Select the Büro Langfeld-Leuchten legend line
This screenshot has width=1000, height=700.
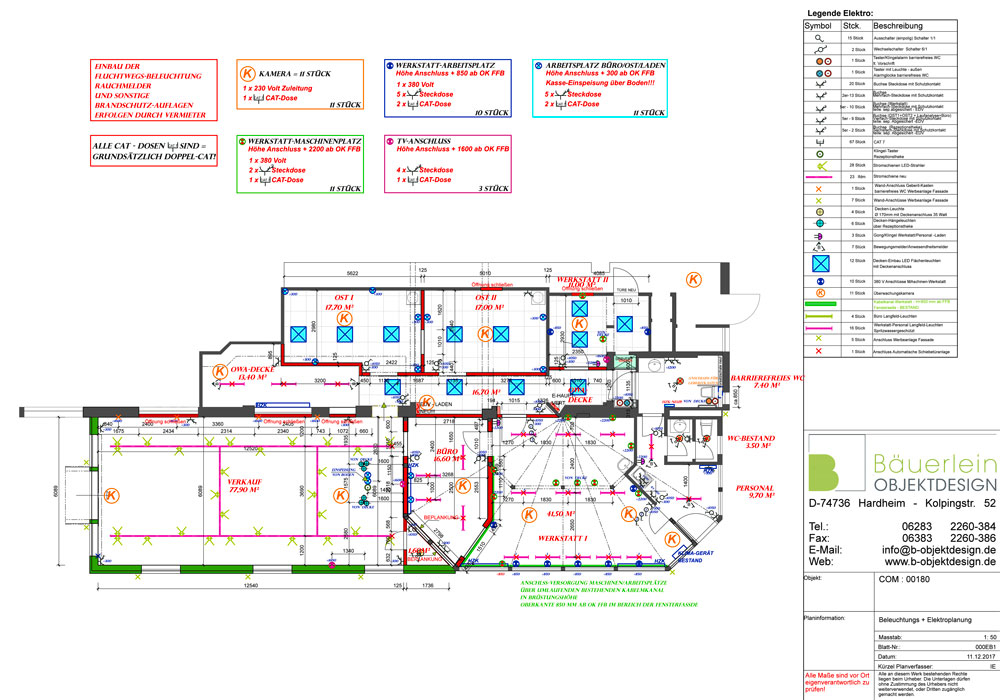tap(820, 316)
